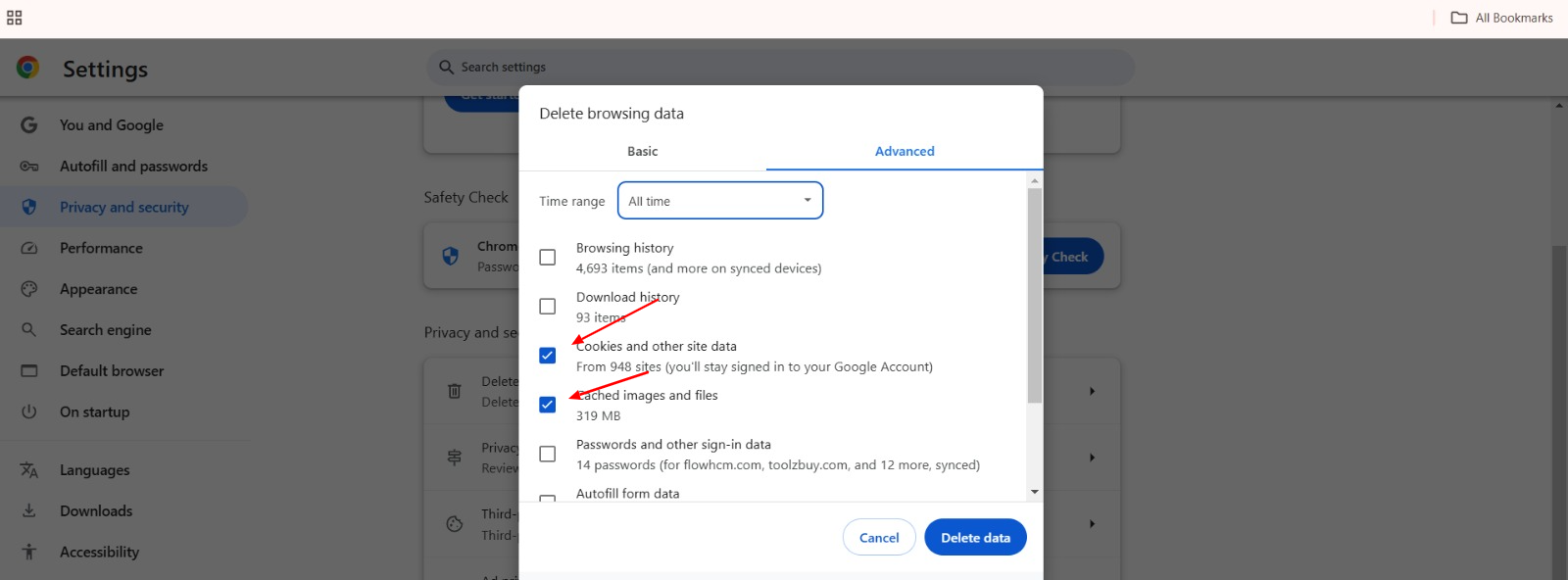Click the cookie icon for Third-party row
The height and width of the screenshot is (580, 1568).
point(455,524)
